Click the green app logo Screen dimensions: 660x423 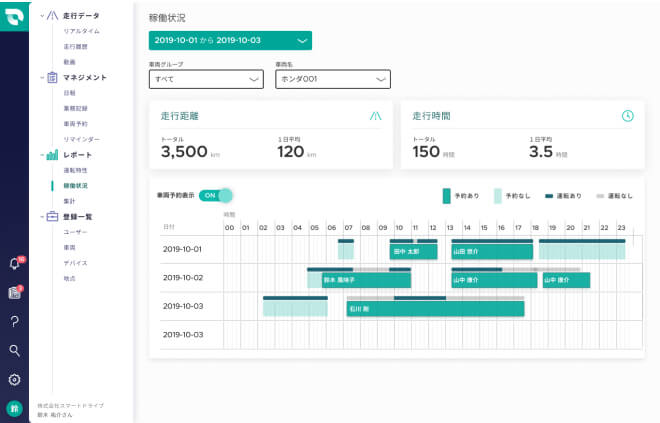14,15
